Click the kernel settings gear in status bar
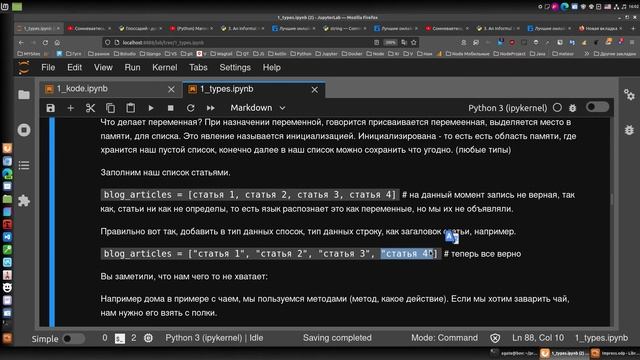640x360 pixels. point(148,338)
